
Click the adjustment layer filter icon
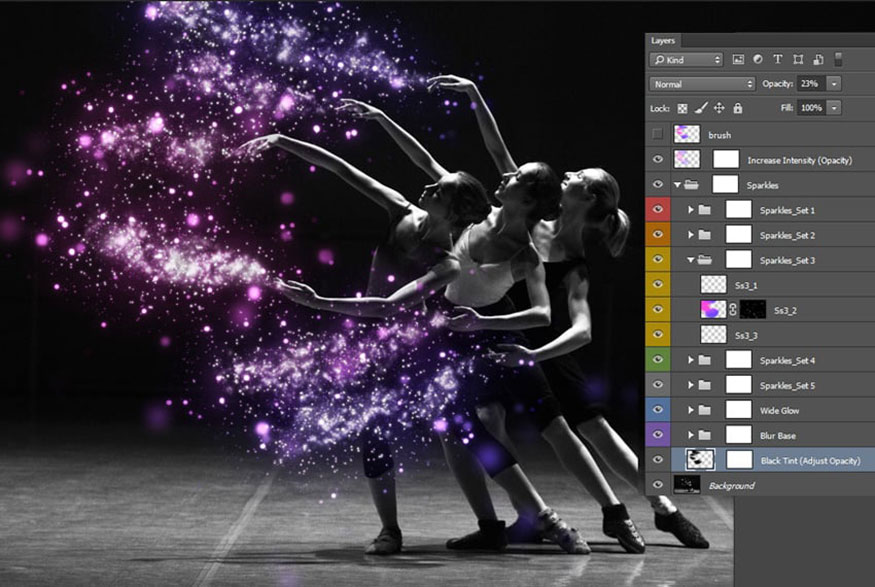(x=758, y=59)
